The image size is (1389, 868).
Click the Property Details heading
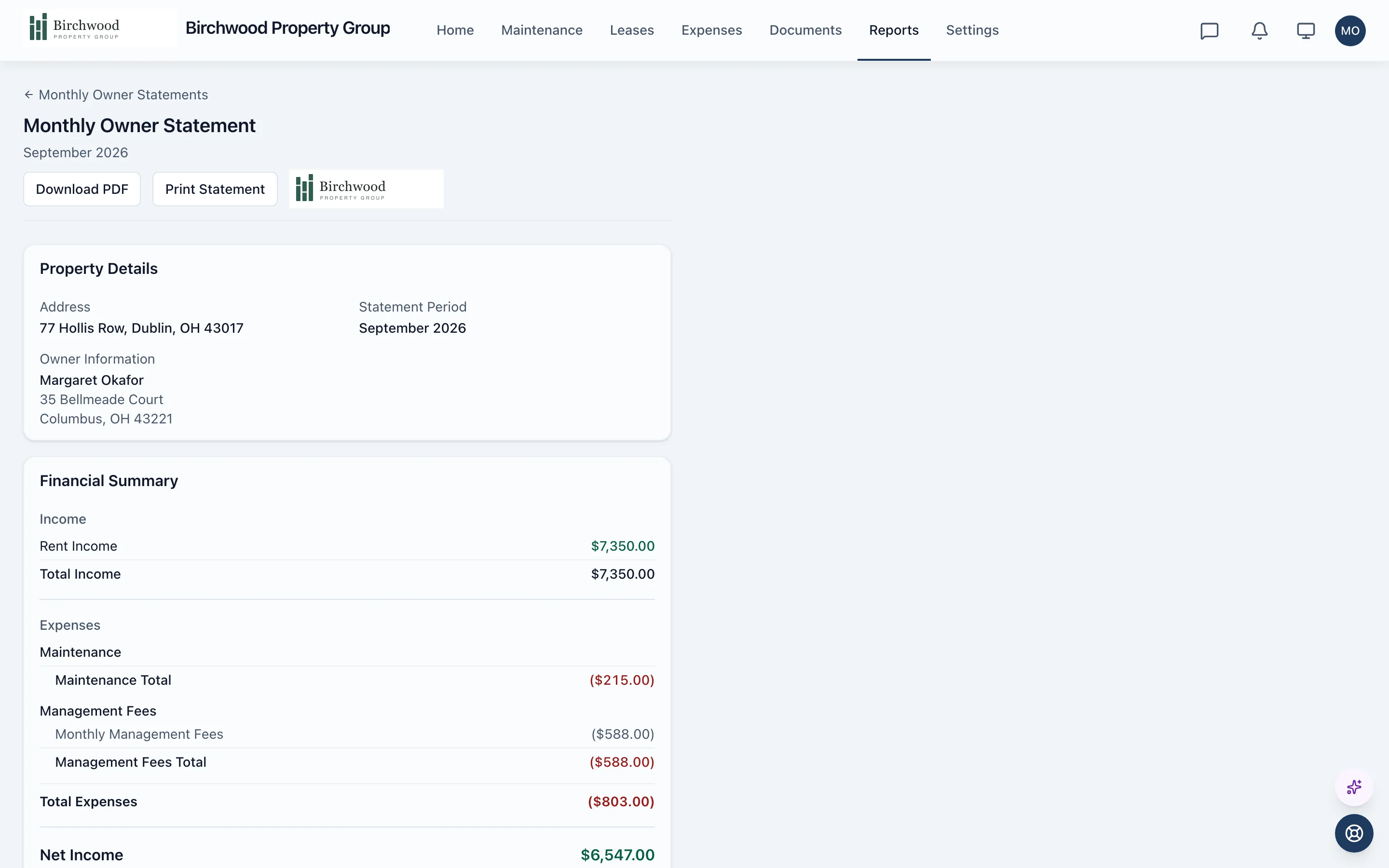[99, 269]
